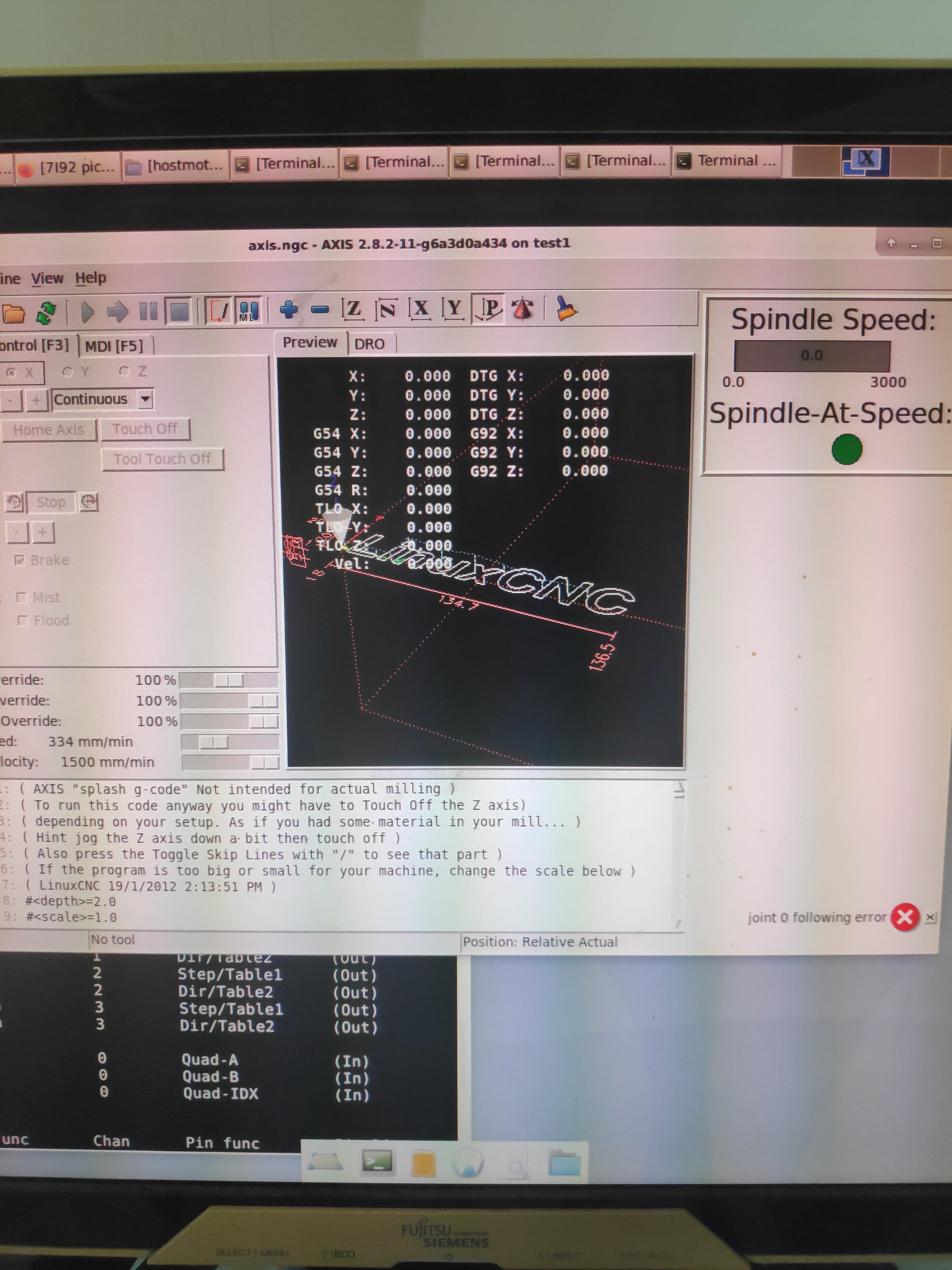Screen dimensions: 952x1270
Task: Toggle the Brake checkbox
Action: pyautogui.click(x=41, y=560)
